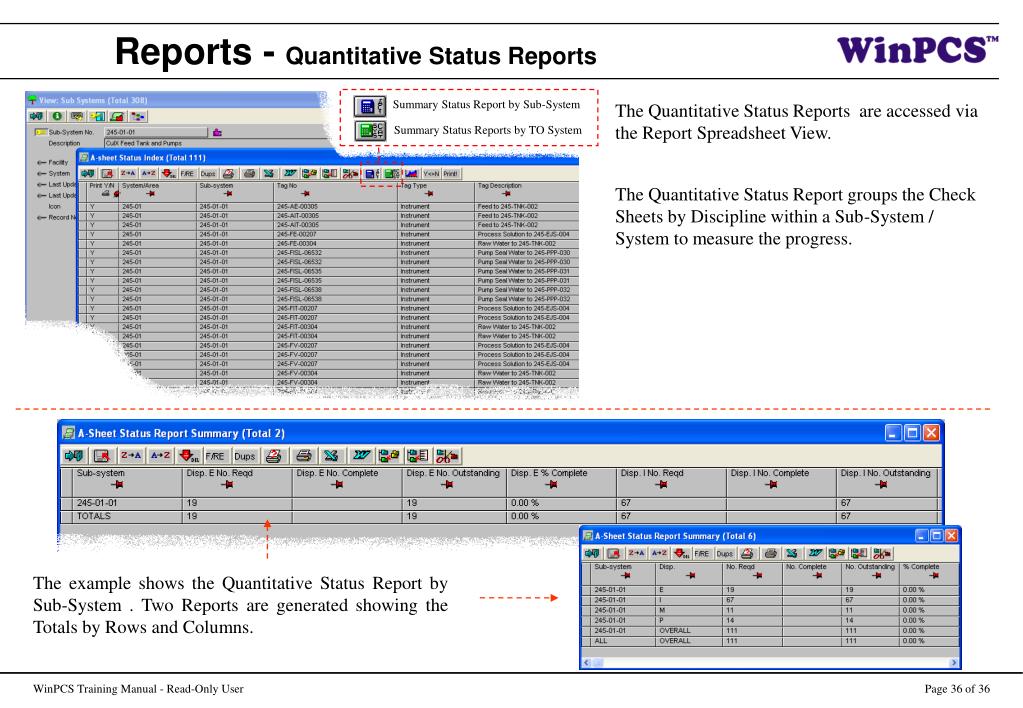
Task: Click the Dups button in Total 6 summary
Action: pos(724,553)
